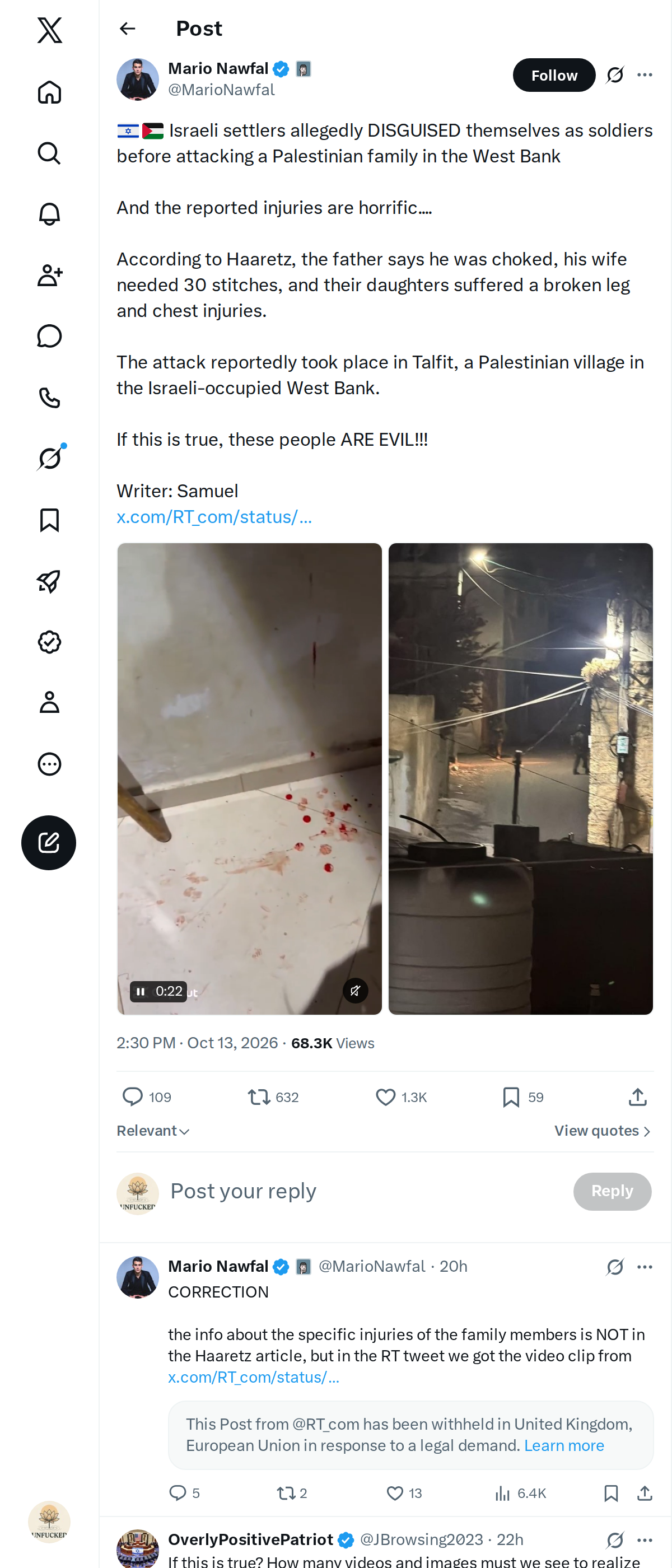This screenshot has height=1568, width=672.
Task: Open Grok icon in sidebar
Action: pyautogui.click(x=49, y=458)
